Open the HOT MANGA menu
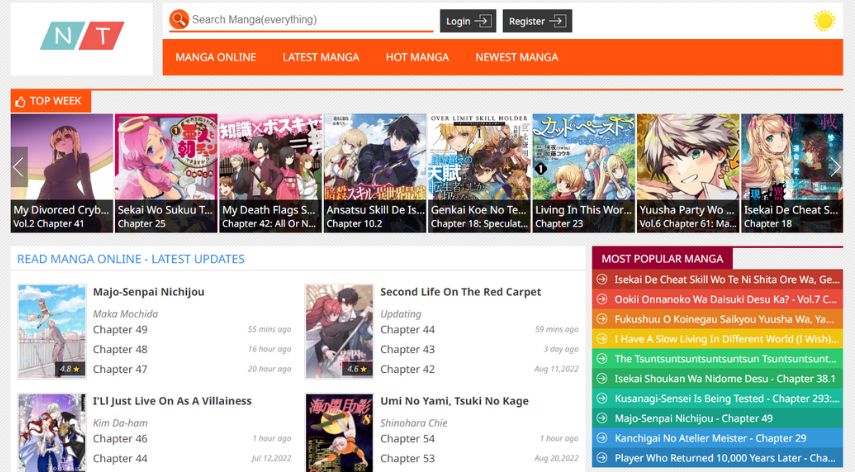This screenshot has width=855, height=472. click(x=417, y=57)
